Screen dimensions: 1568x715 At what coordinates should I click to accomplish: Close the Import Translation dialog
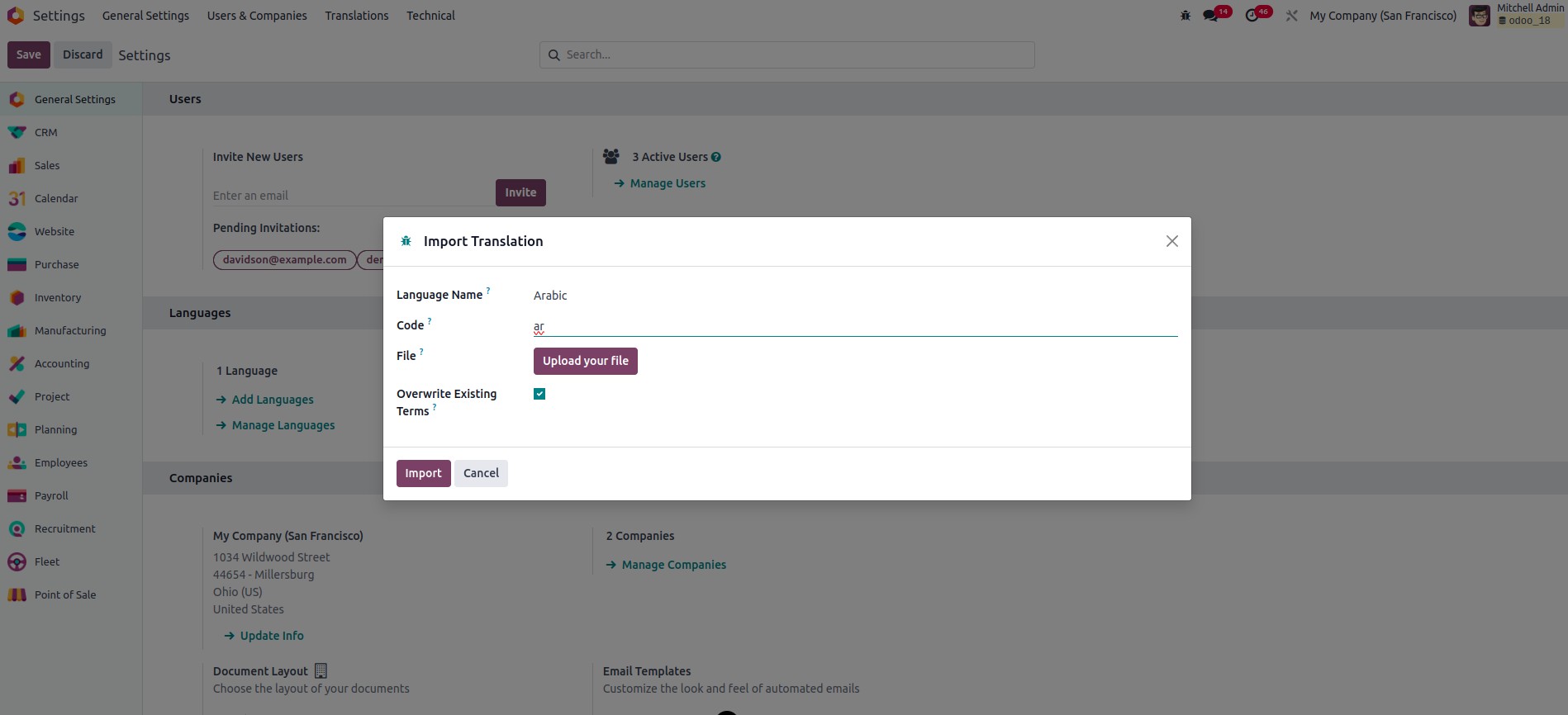(x=1171, y=241)
